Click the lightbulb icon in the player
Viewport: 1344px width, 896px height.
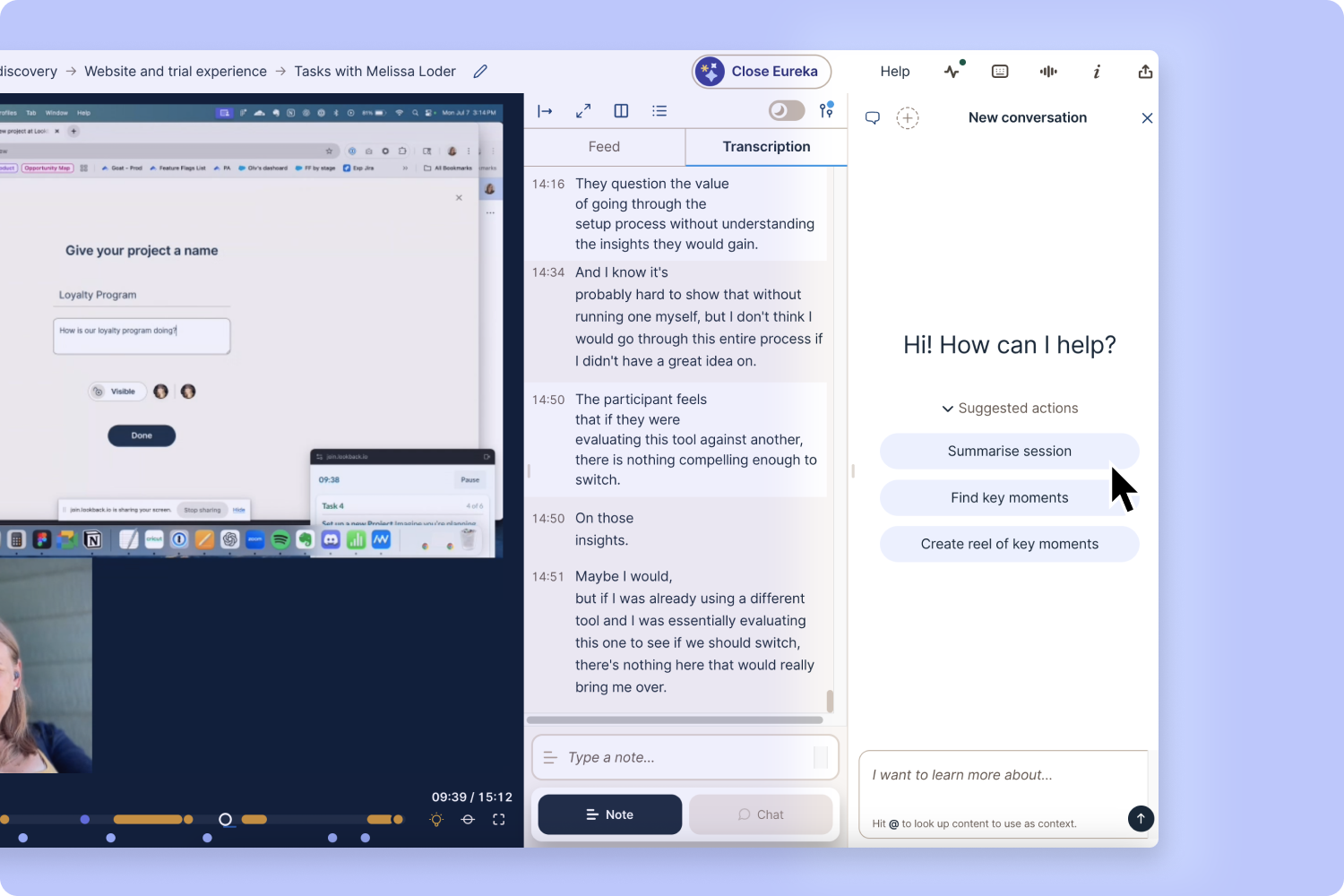(436, 819)
